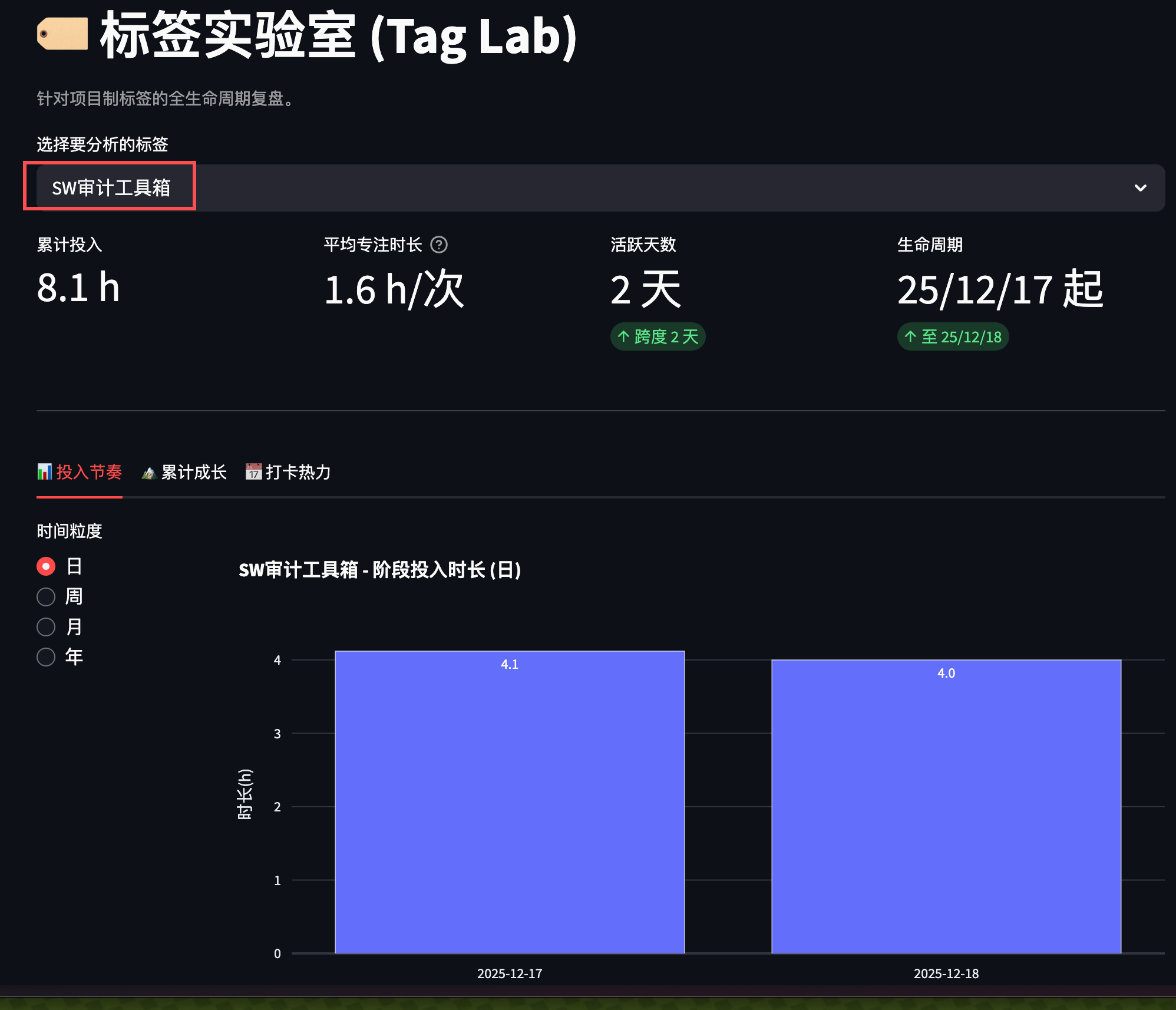Click the 至 25/12/18 green badge

pyautogui.click(x=953, y=336)
